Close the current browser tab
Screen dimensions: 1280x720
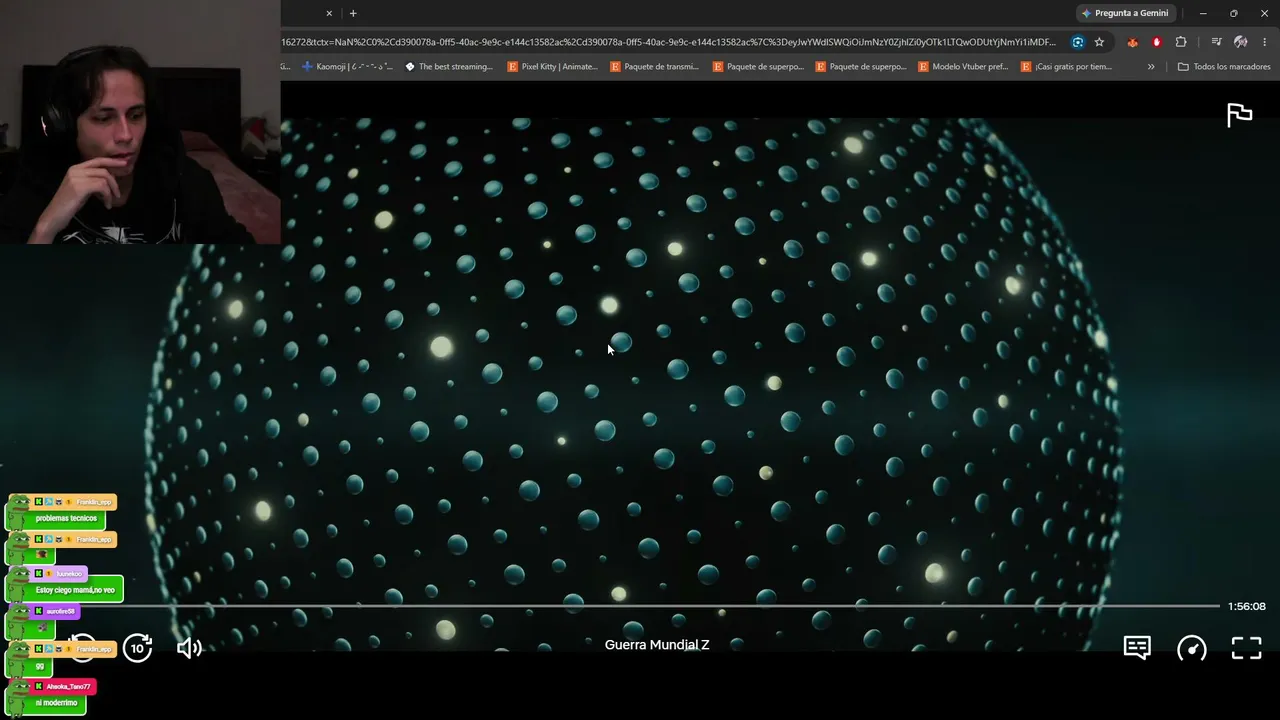point(329,13)
